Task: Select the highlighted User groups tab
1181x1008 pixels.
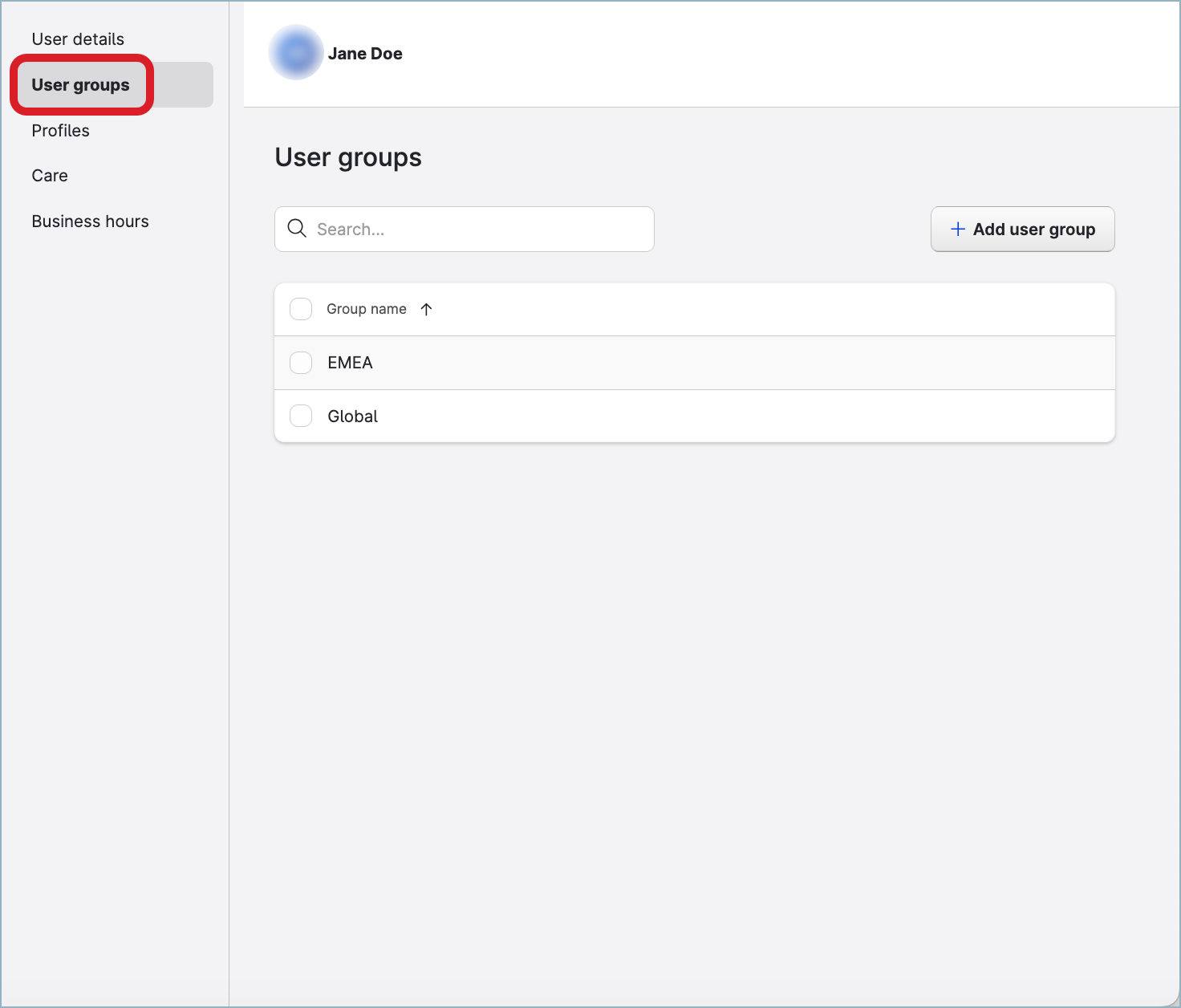Action: click(80, 84)
